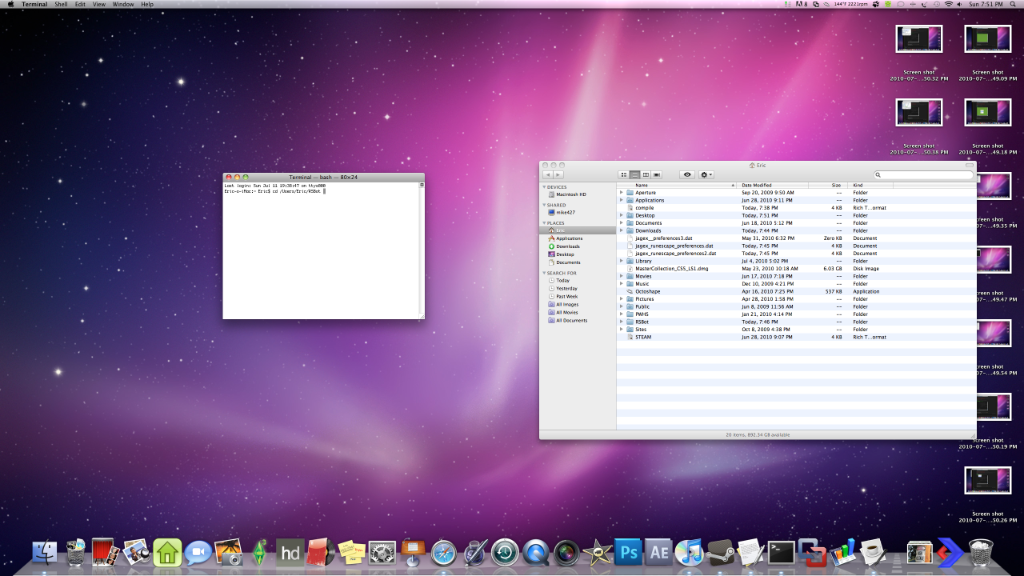Viewport: 1024px width, 576px height.
Task: Open the Finder Action gear dropdown
Action: pos(706,174)
